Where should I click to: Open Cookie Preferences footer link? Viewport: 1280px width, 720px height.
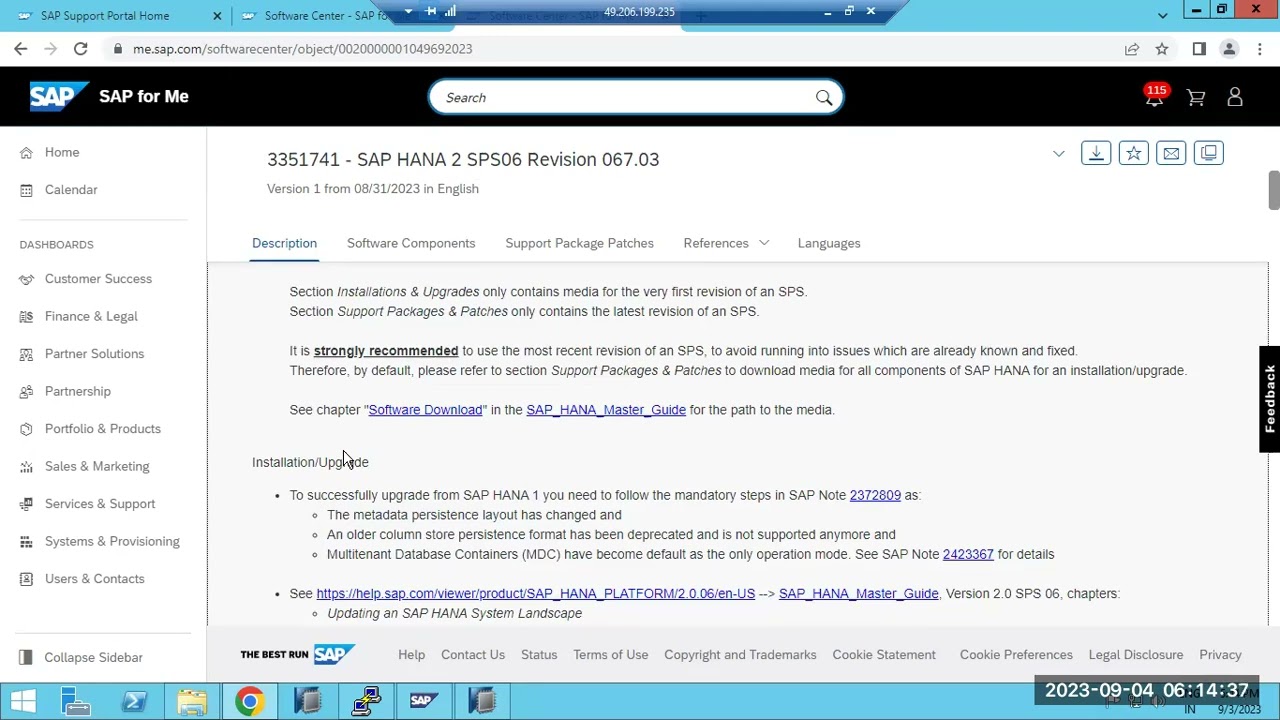[1016, 655]
